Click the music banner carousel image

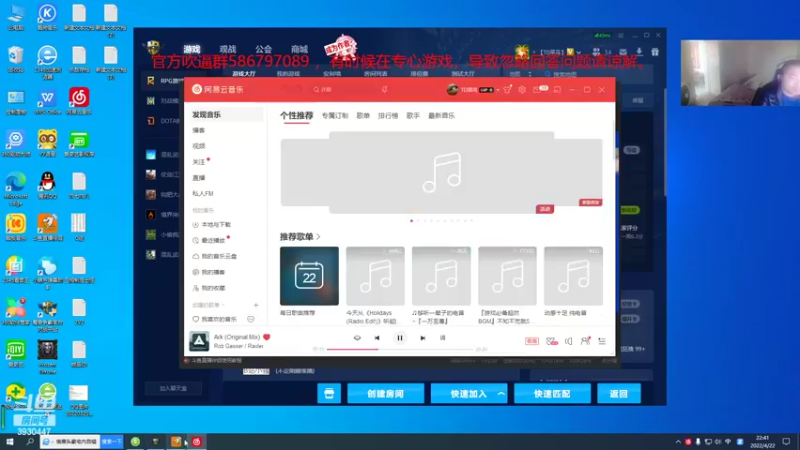point(441,172)
